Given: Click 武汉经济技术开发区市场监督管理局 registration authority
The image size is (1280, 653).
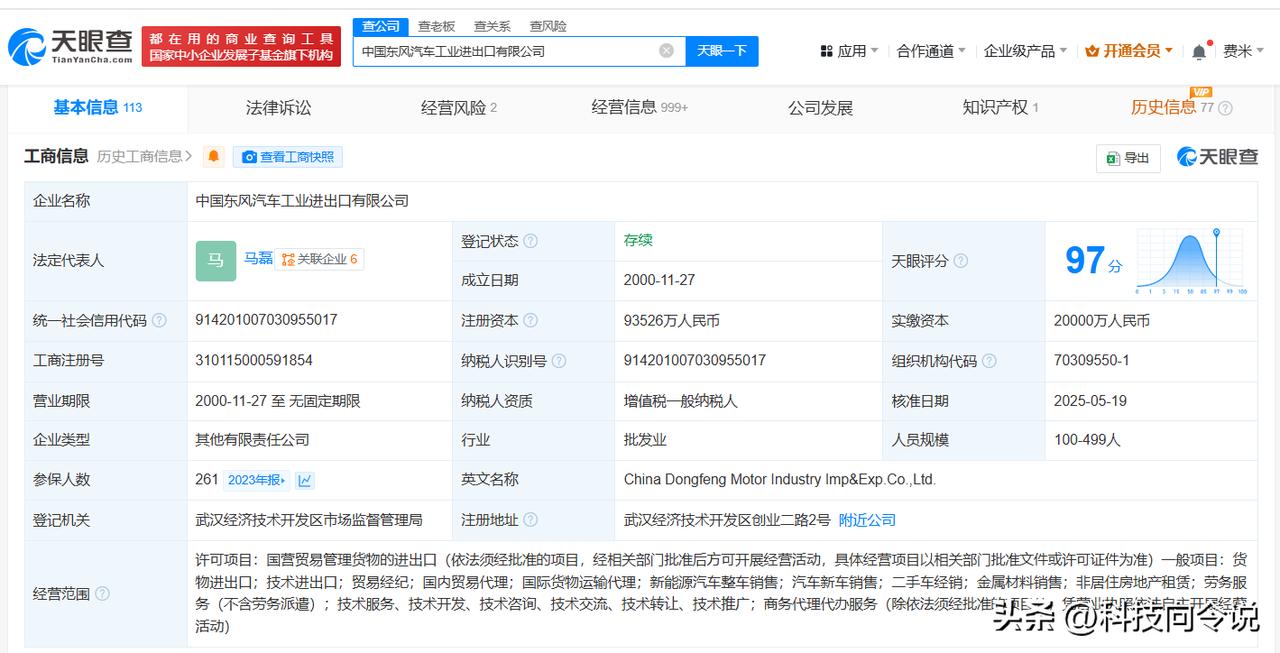Looking at the screenshot, I should (x=309, y=520).
